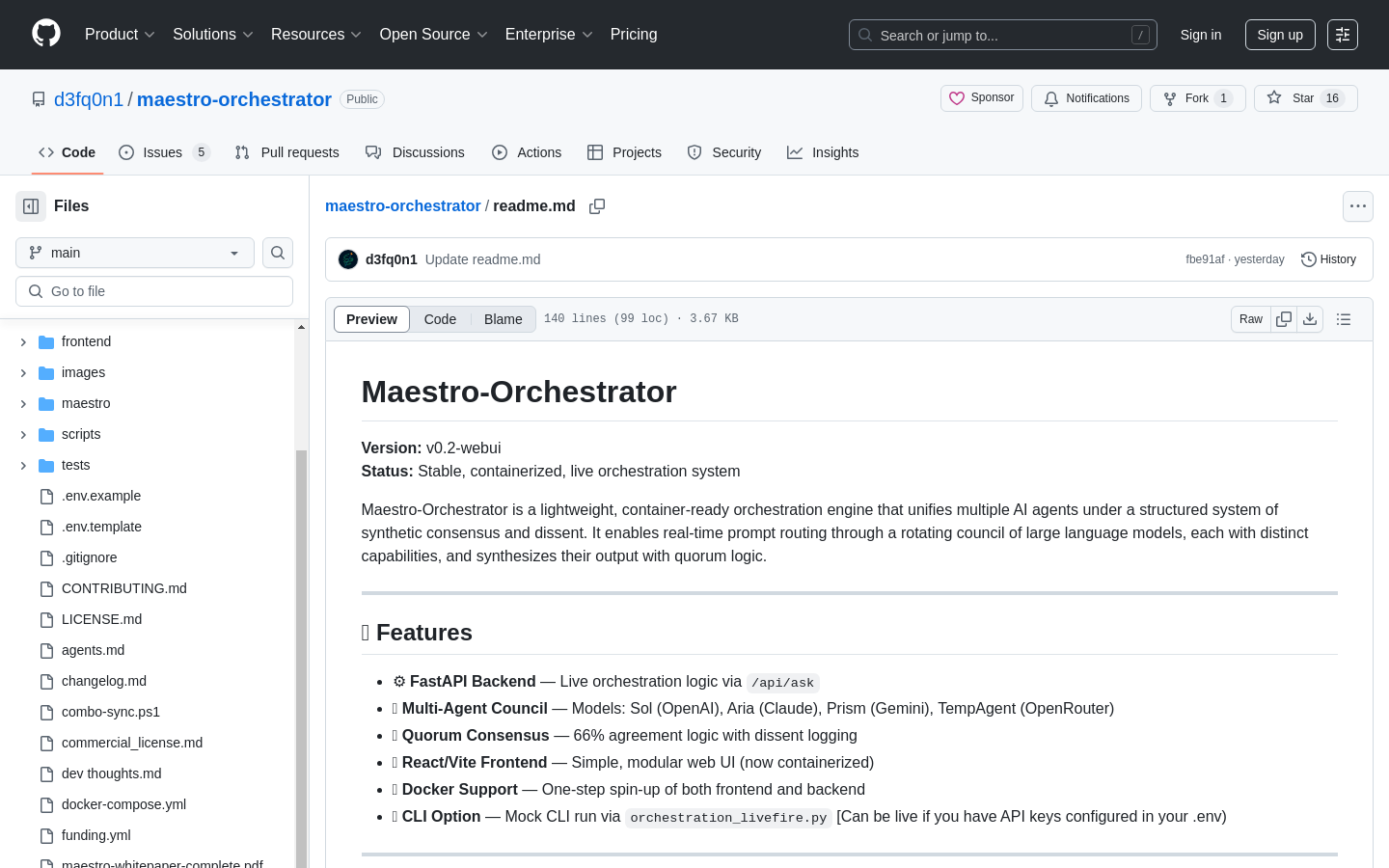Click the agents.md file icon
This screenshot has width=1389, height=868.
tap(46, 651)
